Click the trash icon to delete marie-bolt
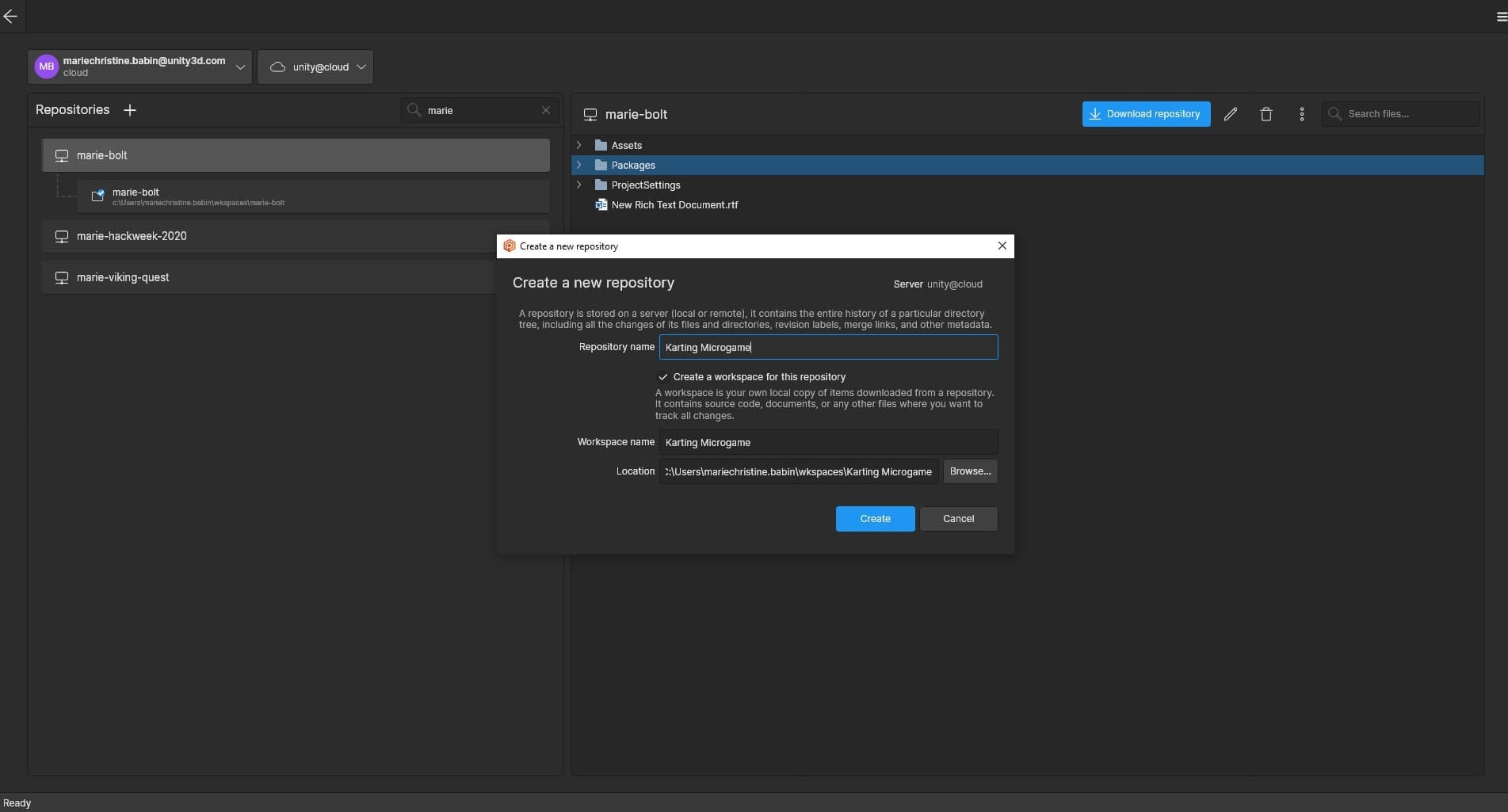The image size is (1508, 812). point(1266,114)
